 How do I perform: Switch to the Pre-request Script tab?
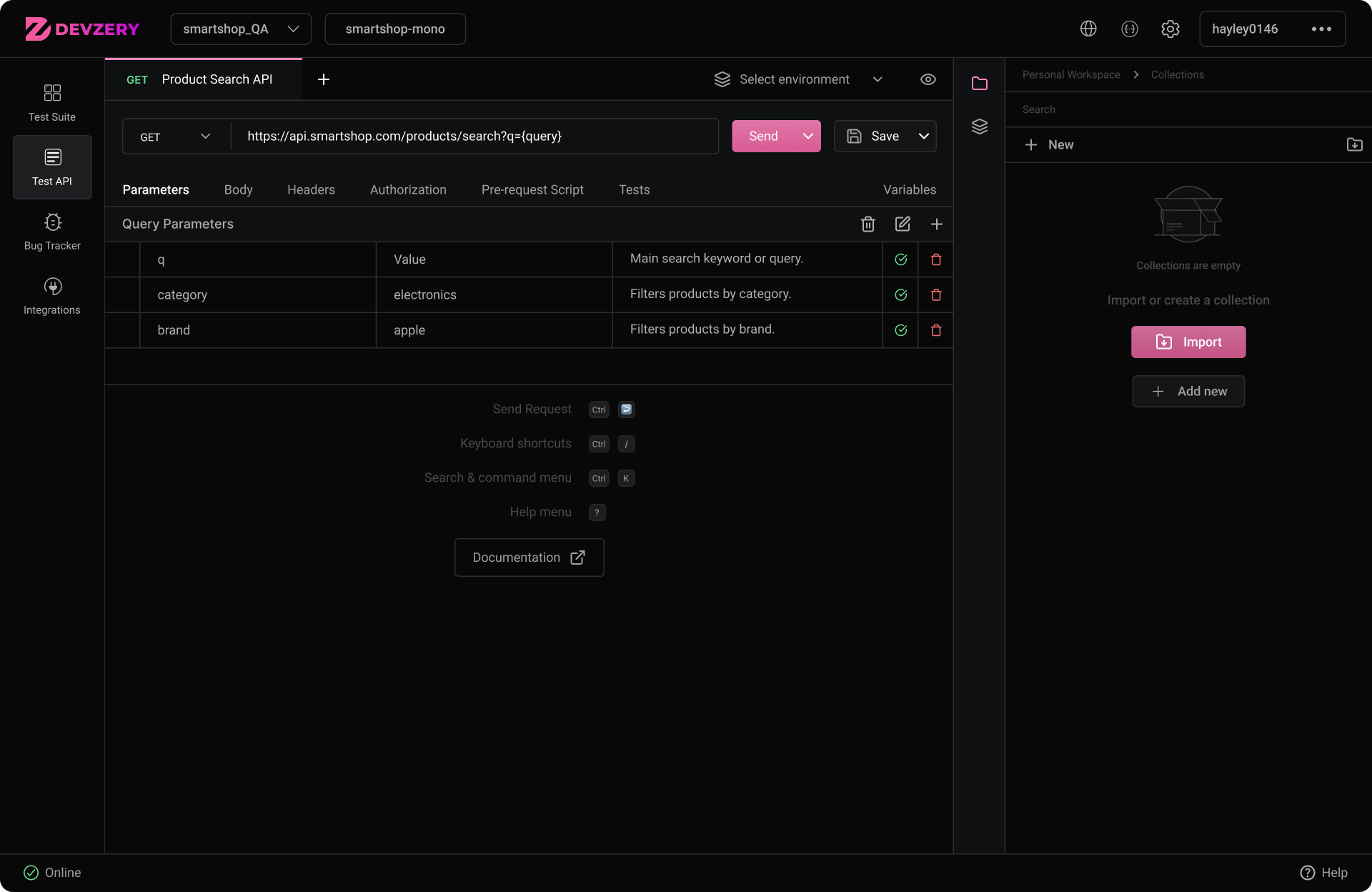pos(532,189)
